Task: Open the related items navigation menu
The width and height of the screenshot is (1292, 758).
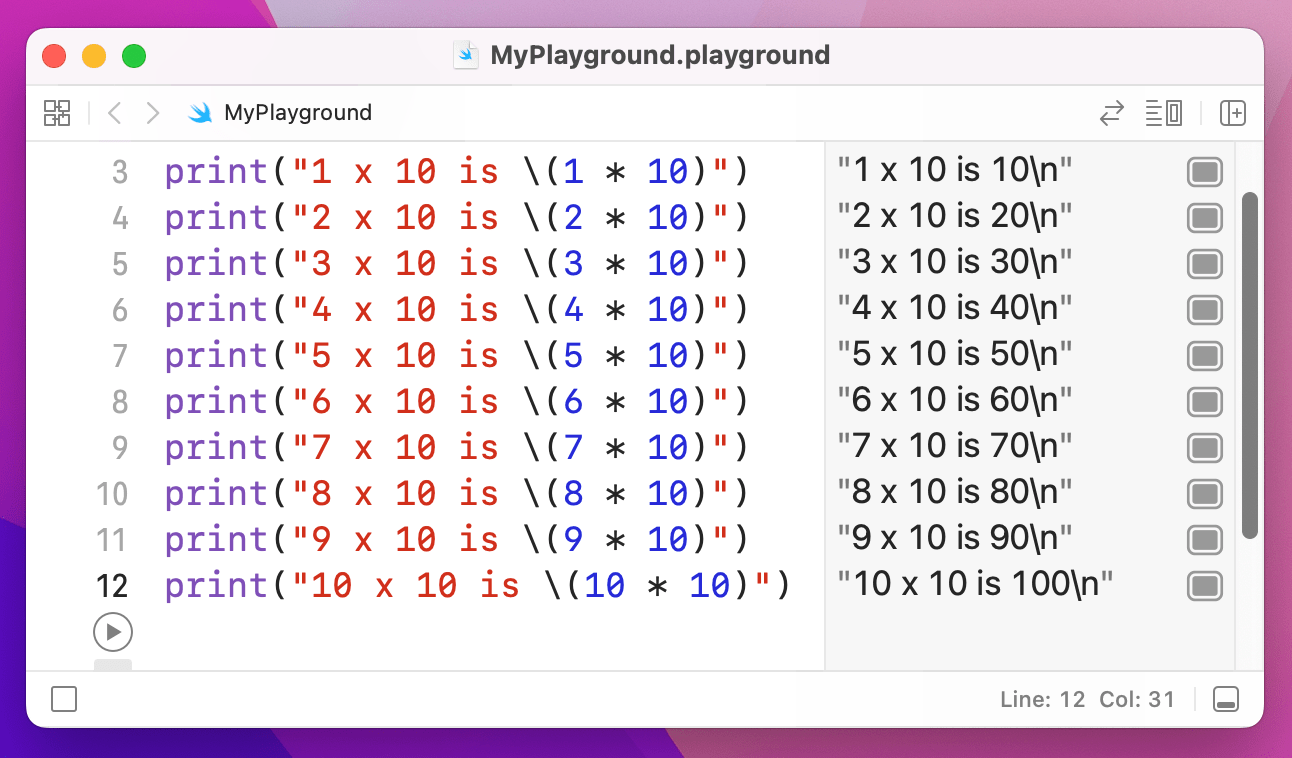Action: 57,113
